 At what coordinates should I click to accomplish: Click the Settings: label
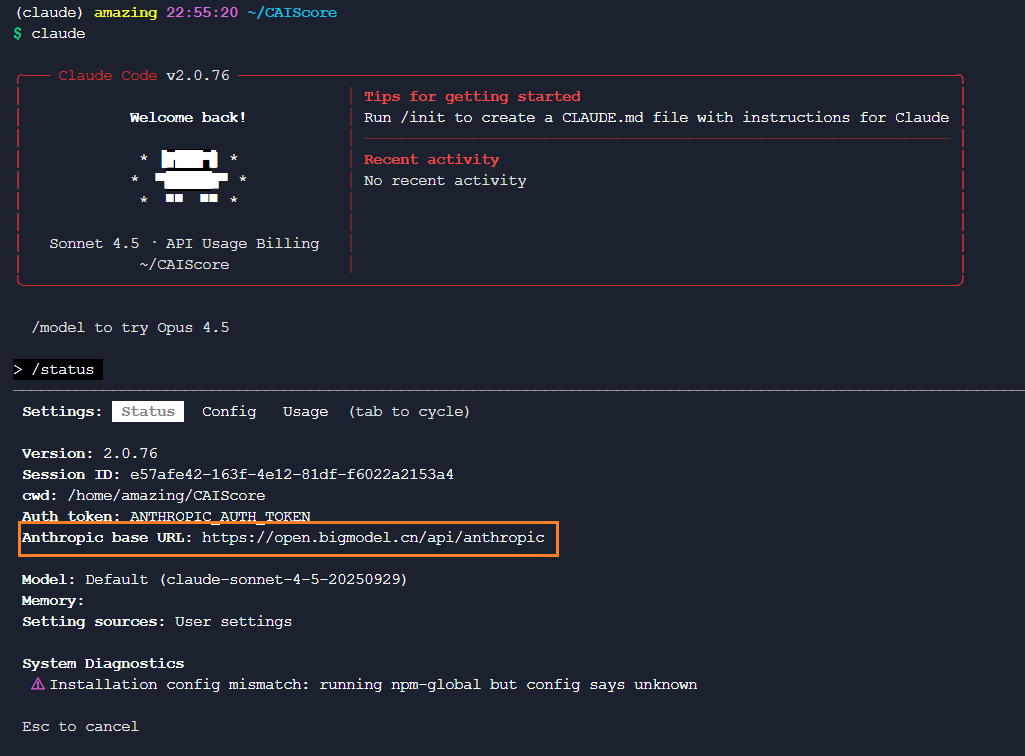point(62,411)
